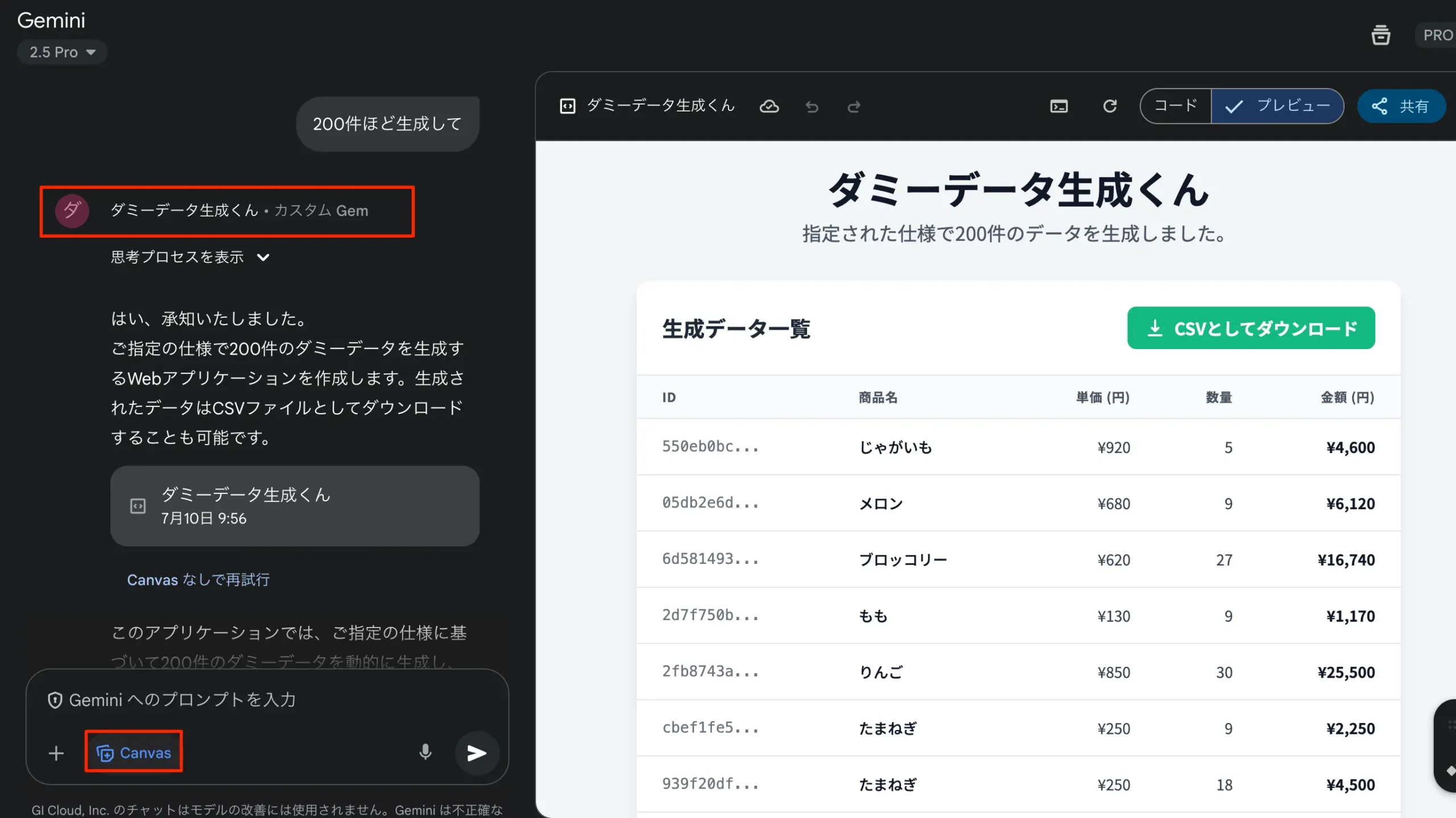Image resolution: width=1456 pixels, height=818 pixels.
Task: Switch to the プレビュー tab
Action: [x=1277, y=106]
